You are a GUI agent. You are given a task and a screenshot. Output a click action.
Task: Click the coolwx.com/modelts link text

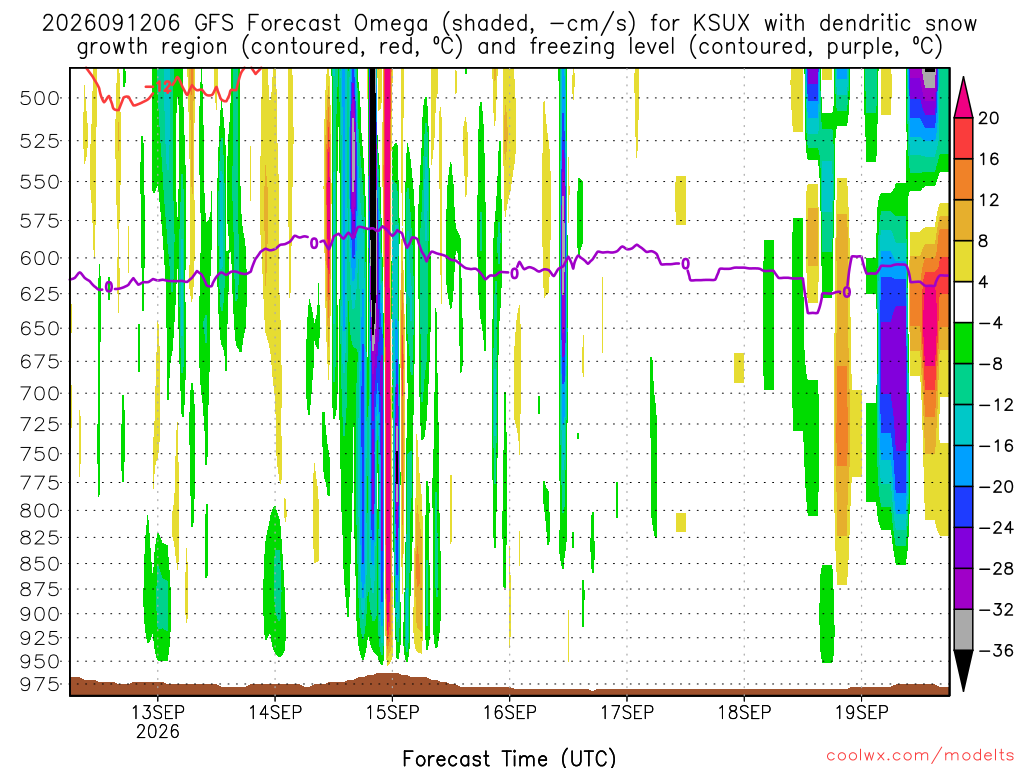[920, 756]
